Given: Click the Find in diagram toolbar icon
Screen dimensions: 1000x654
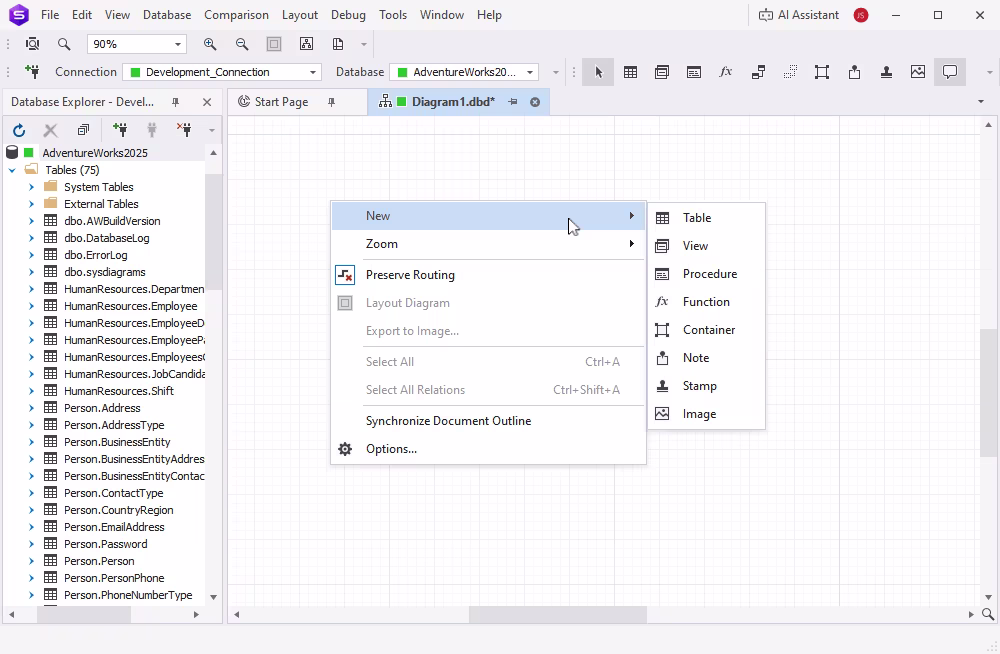Looking at the screenshot, I should tap(32, 44).
